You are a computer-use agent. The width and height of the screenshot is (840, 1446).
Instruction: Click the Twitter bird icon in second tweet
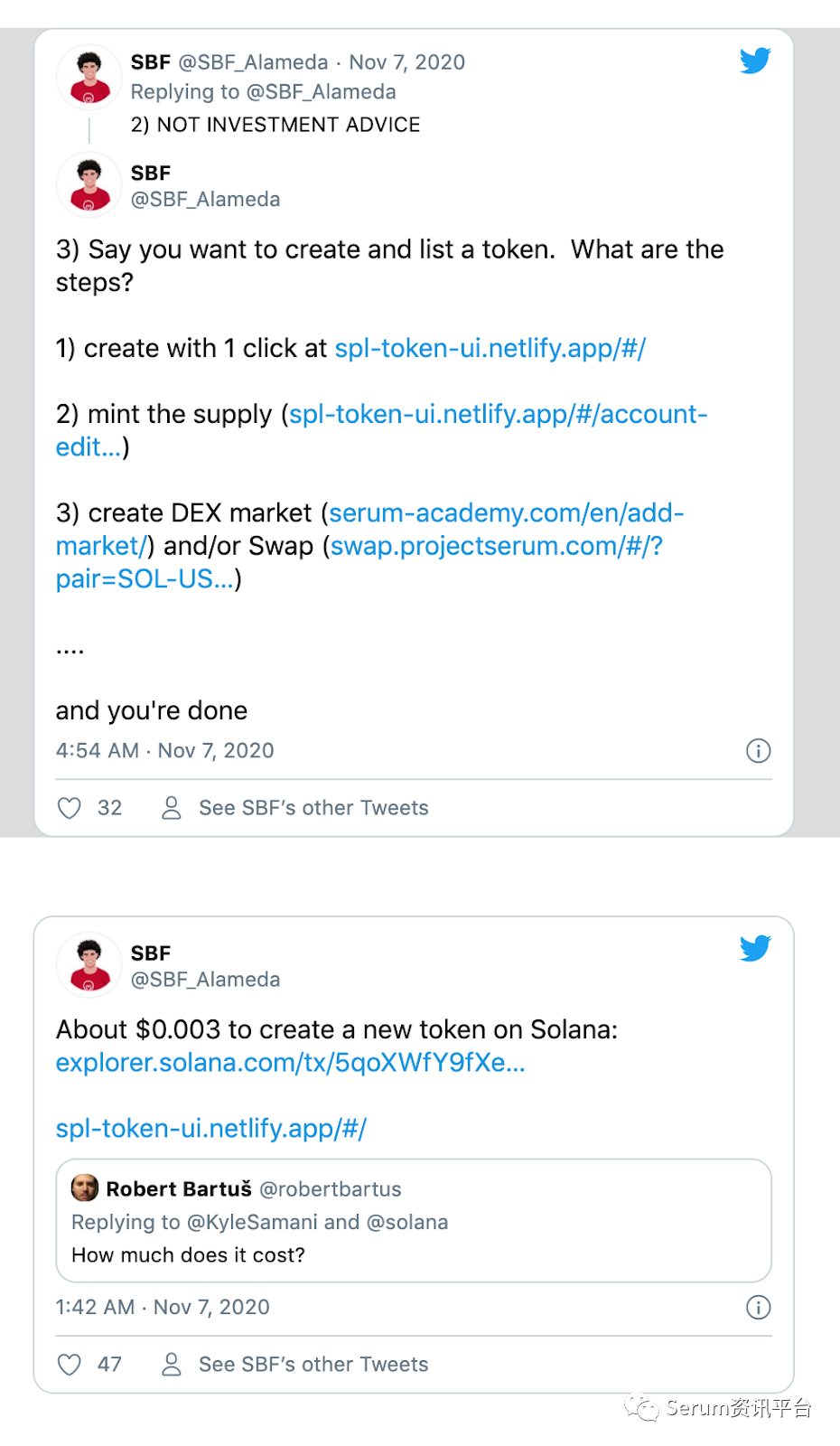click(755, 948)
